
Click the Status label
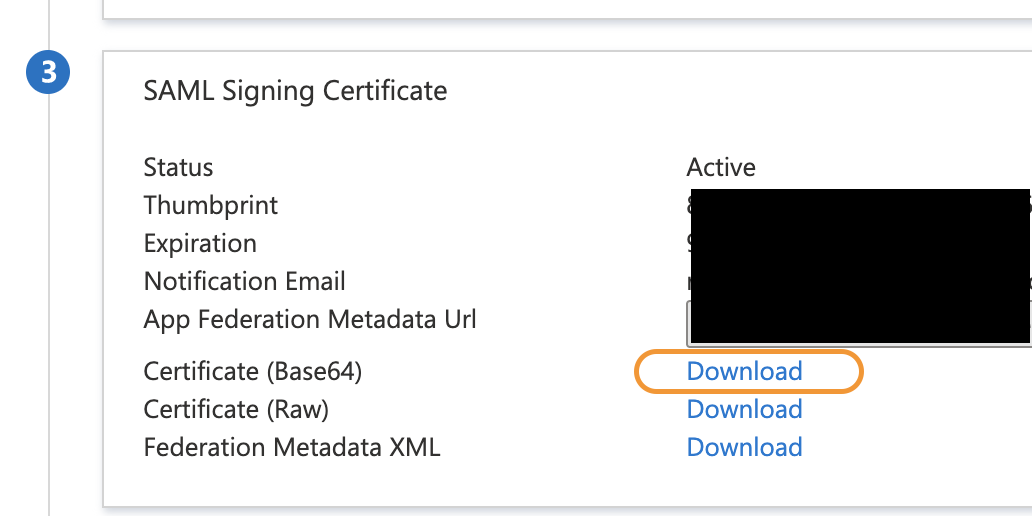[178, 167]
